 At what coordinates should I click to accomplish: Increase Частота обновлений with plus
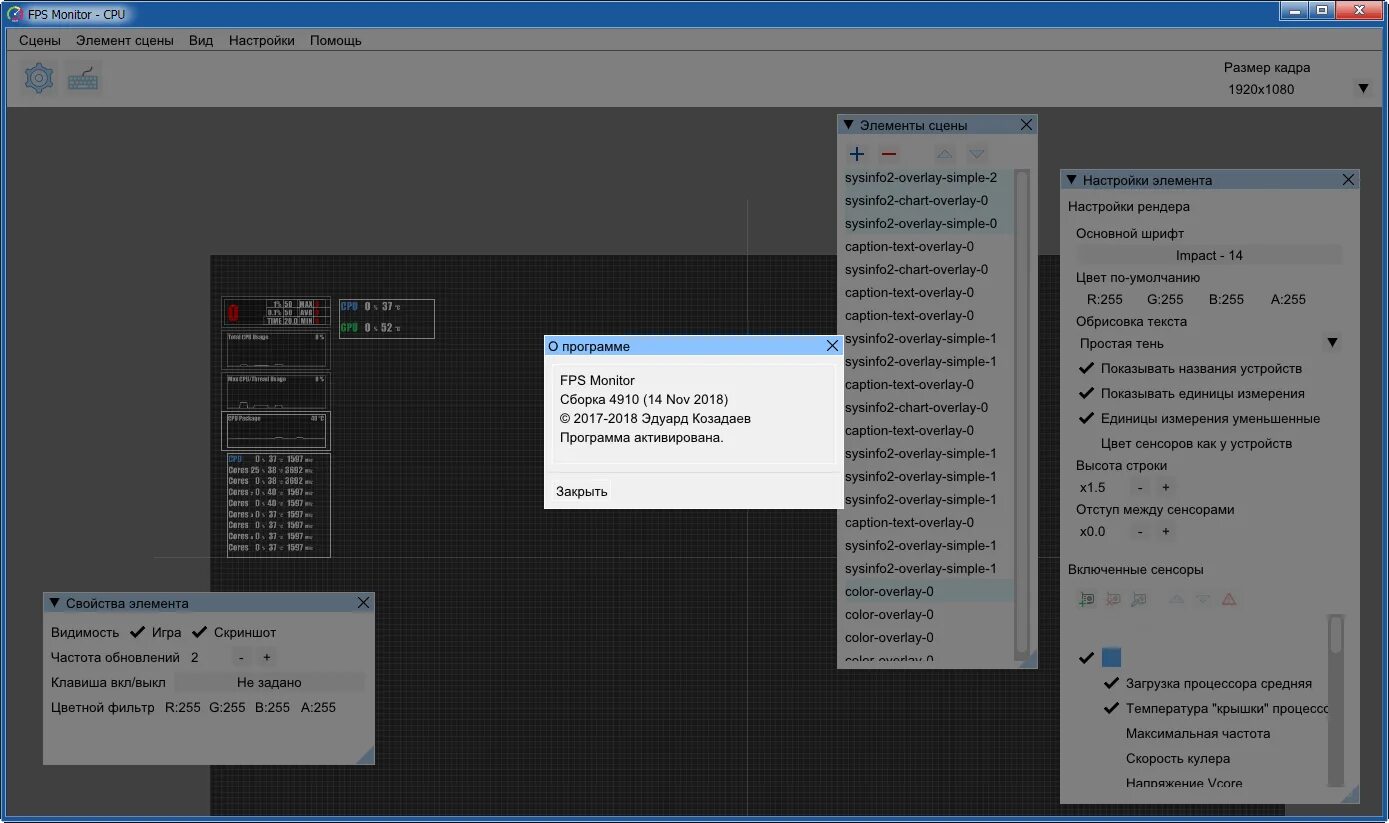[x=266, y=657]
